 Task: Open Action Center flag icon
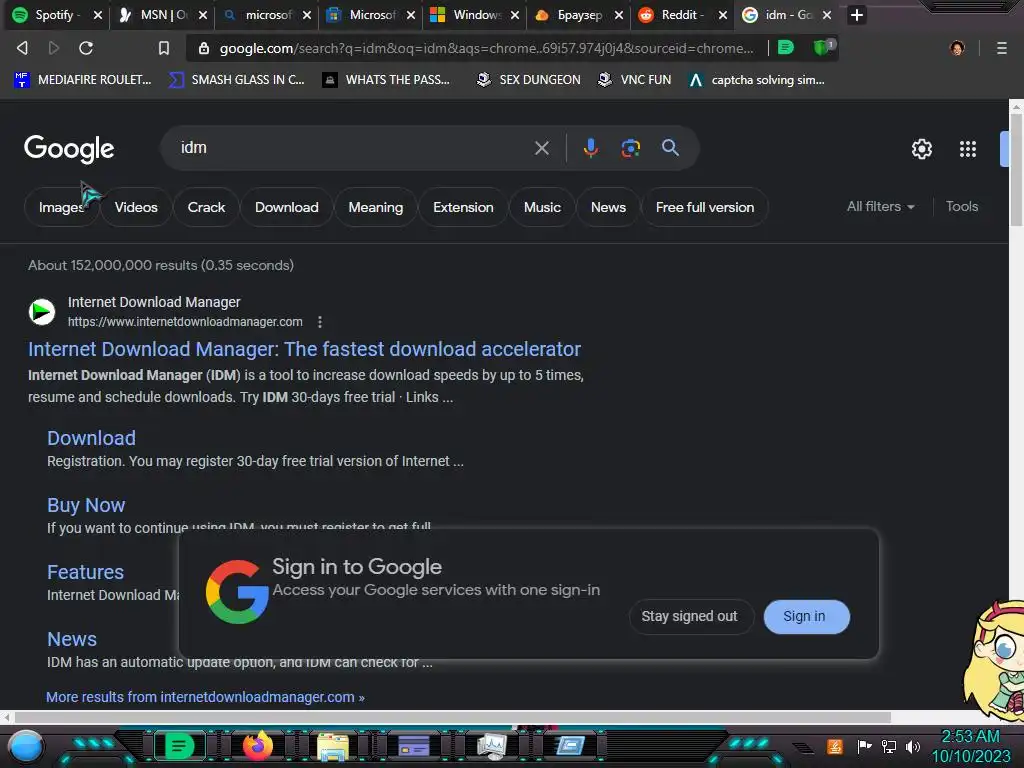864,746
